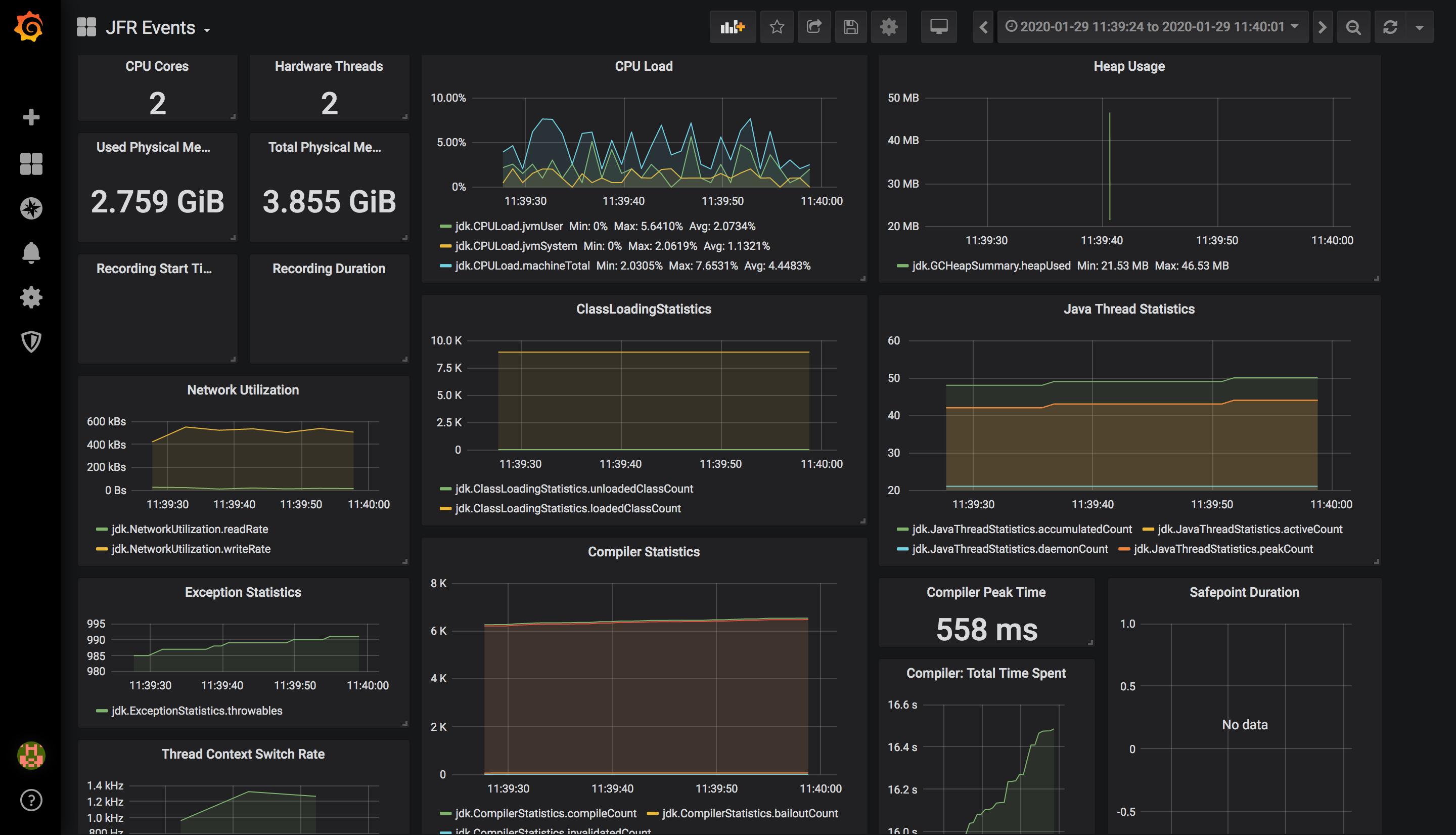Open the Dashboards grid icon in sidebar
Screen dimensions: 1456x835
pyautogui.click(x=31, y=163)
